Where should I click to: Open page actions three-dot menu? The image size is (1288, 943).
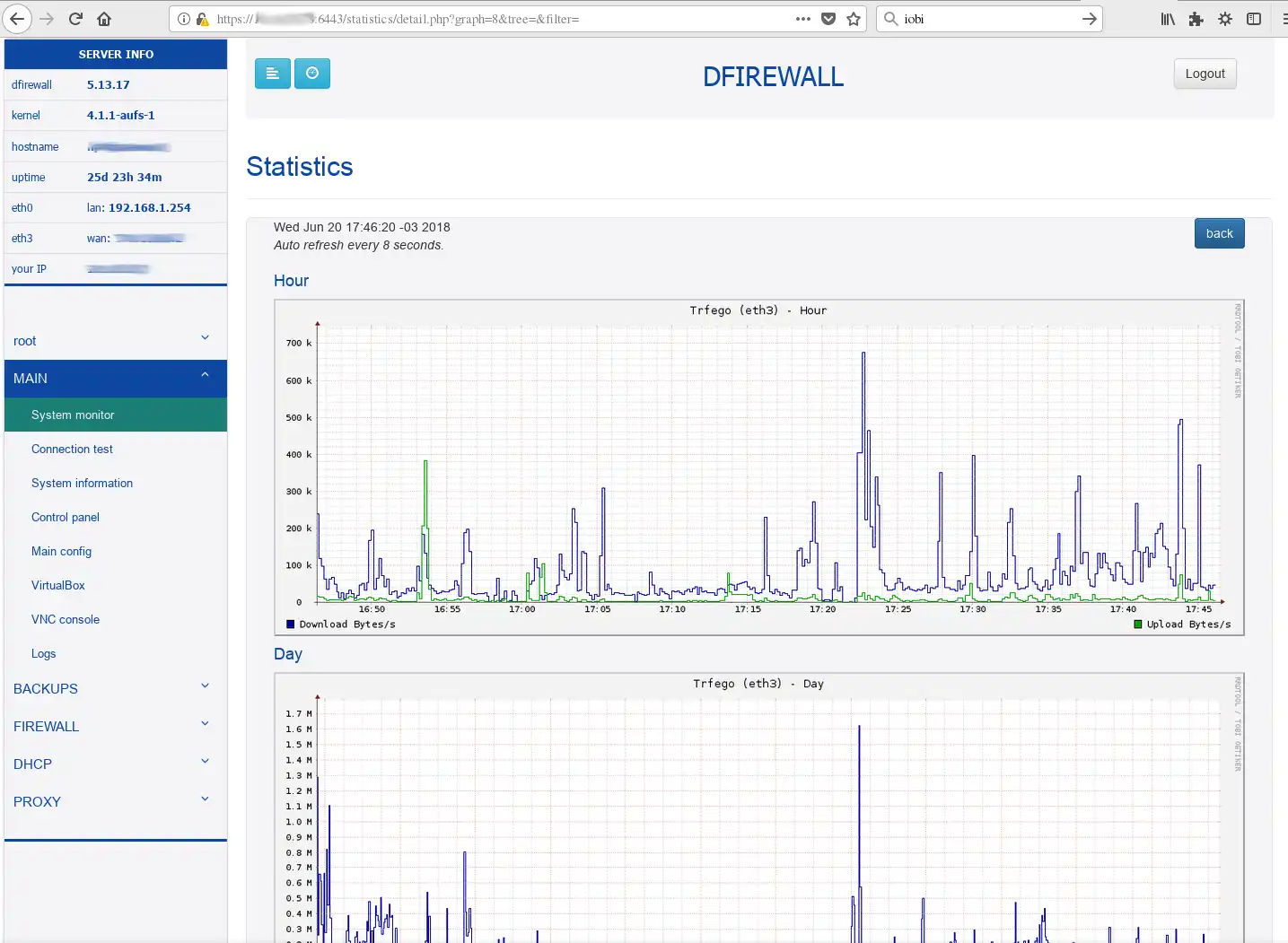click(802, 19)
